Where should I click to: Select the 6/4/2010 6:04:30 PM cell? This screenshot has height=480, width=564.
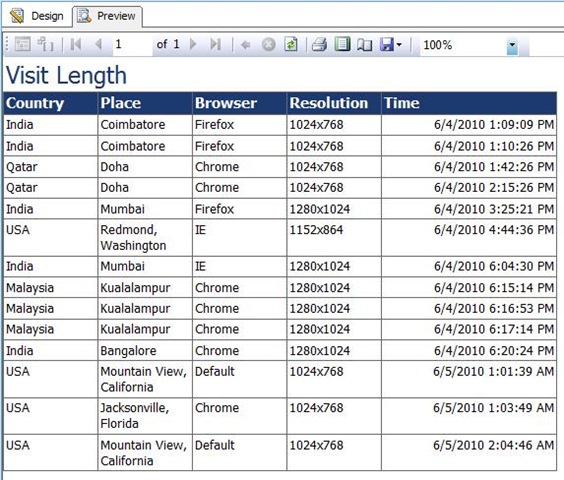pyautogui.click(x=469, y=267)
